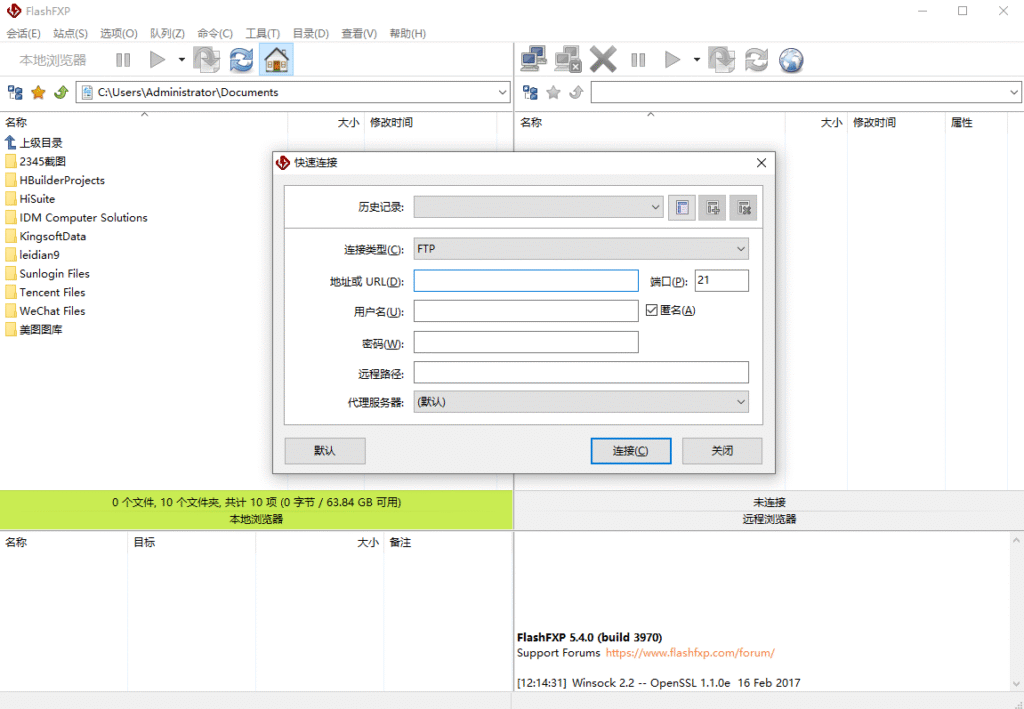Click the home icon in local toolbar
Image resolution: width=1024 pixels, height=709 pixels.
(x=276, y=60)
